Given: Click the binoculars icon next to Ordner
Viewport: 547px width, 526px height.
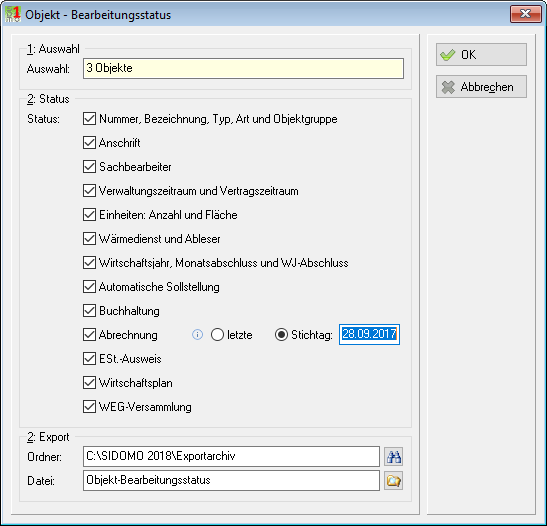Looking at the screenshot, I should click(x=394, y=457).
